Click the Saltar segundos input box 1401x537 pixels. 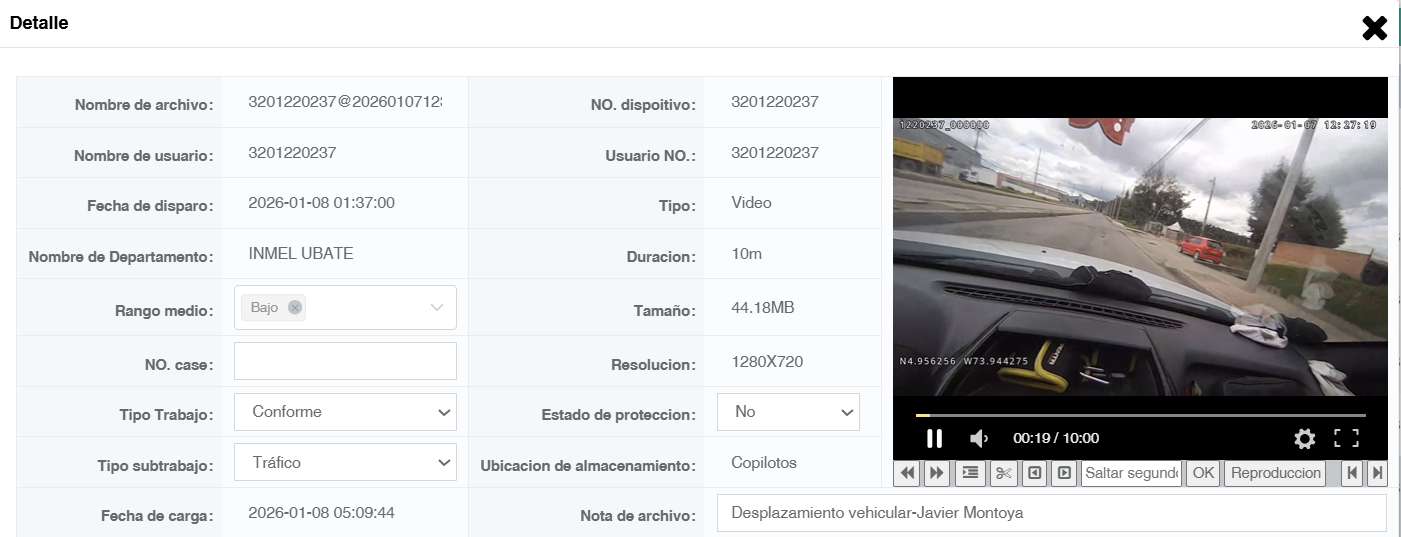1132,473
